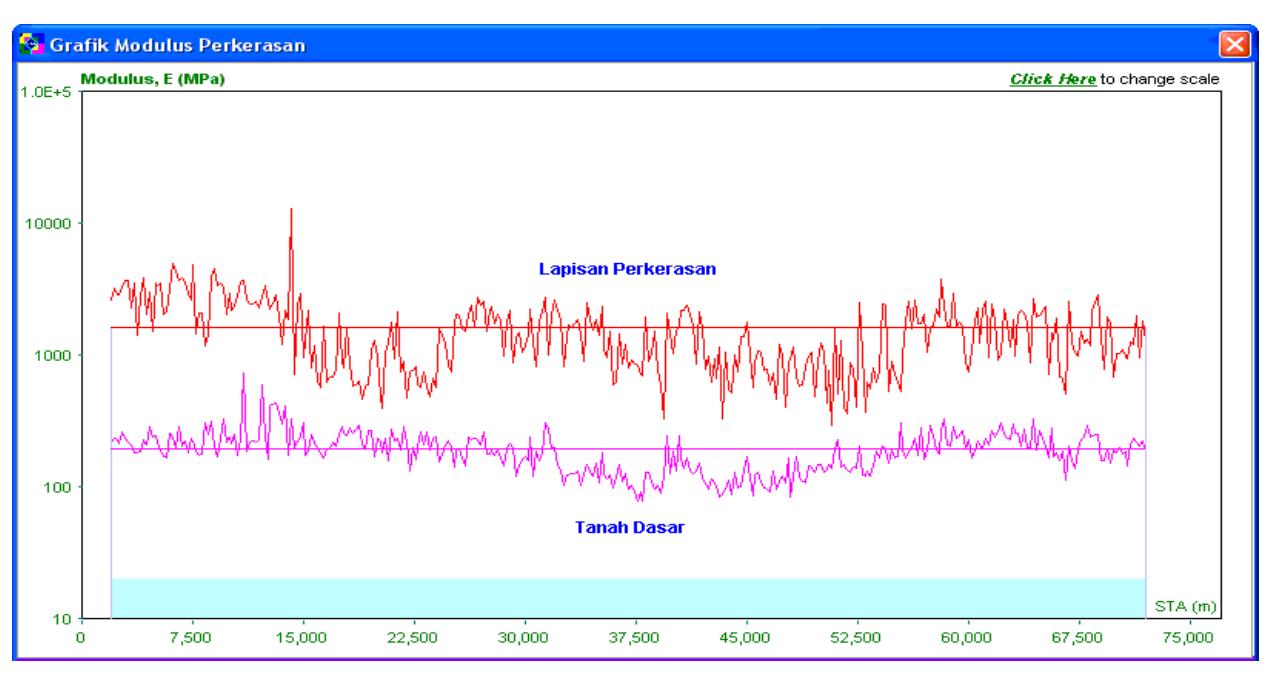Screen dimensions: 1271x678
Task: Click the STA (m) axis label
Action: pos(1185,605)
